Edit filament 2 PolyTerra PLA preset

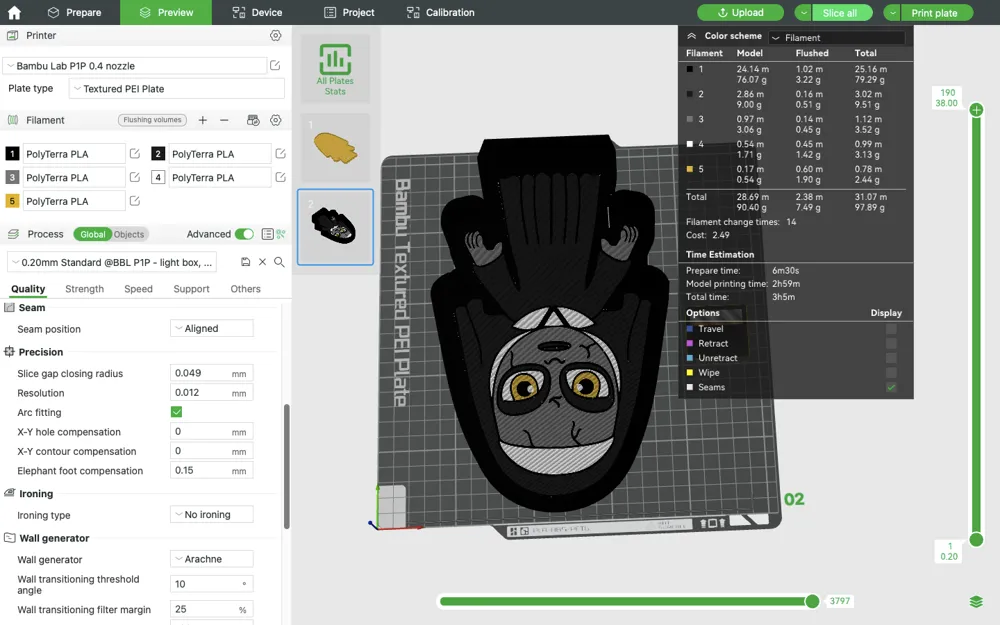(x=280, y=154)
